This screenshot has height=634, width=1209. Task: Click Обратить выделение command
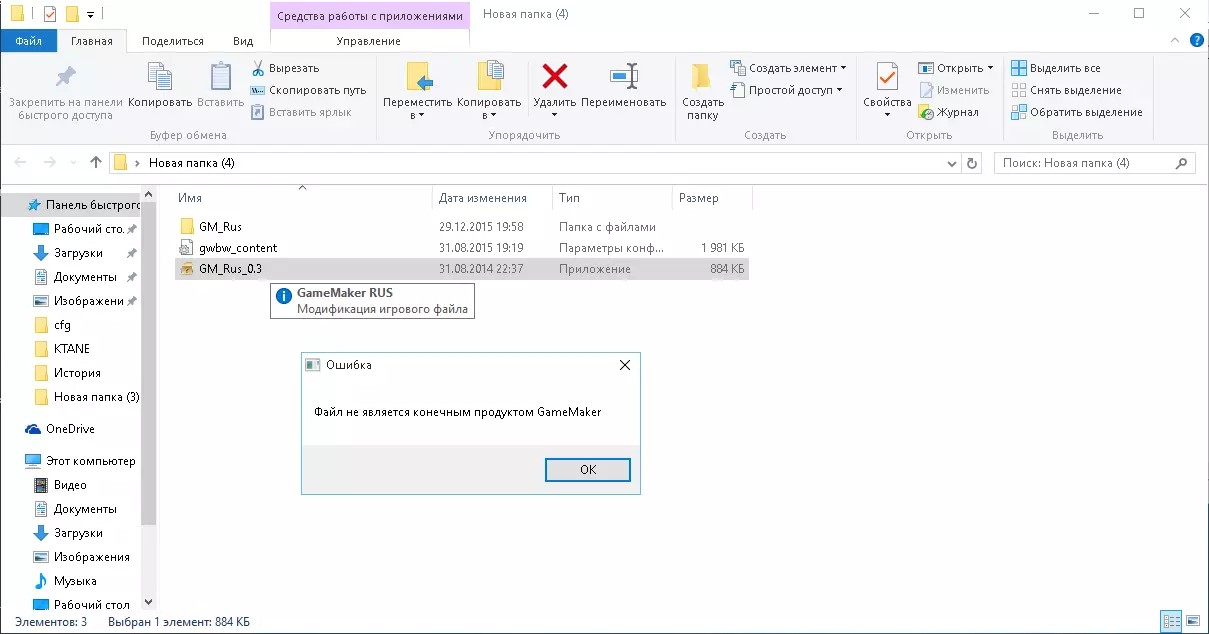click(1076, 112)
